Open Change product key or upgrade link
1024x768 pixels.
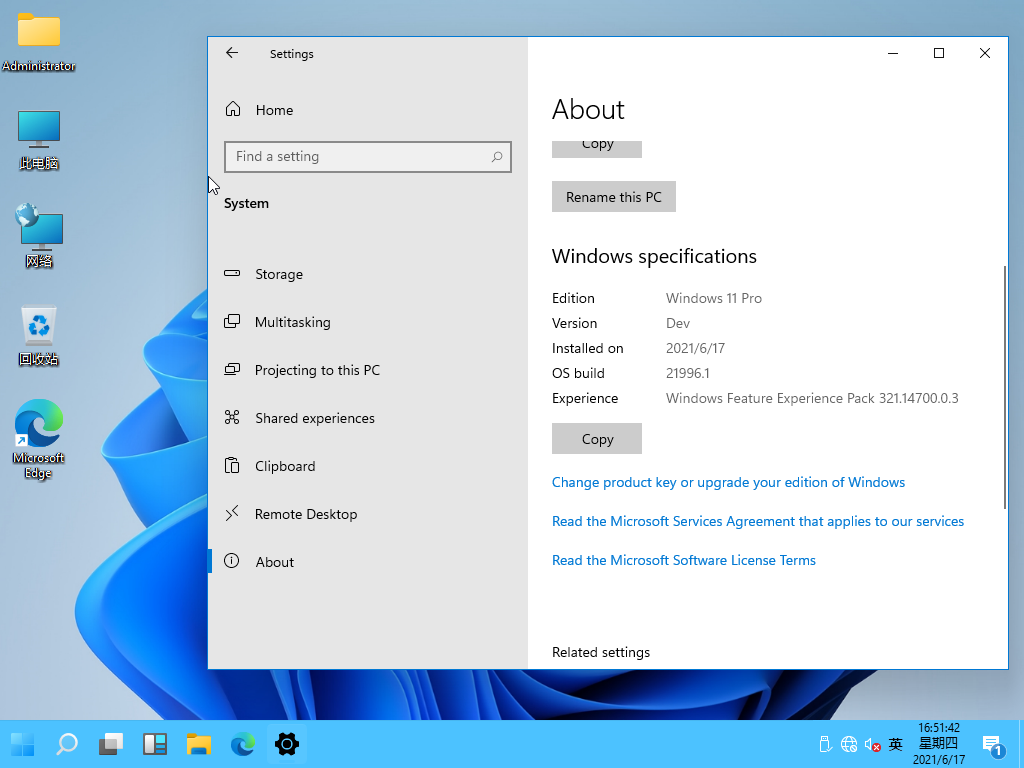[x=728, y=482]
